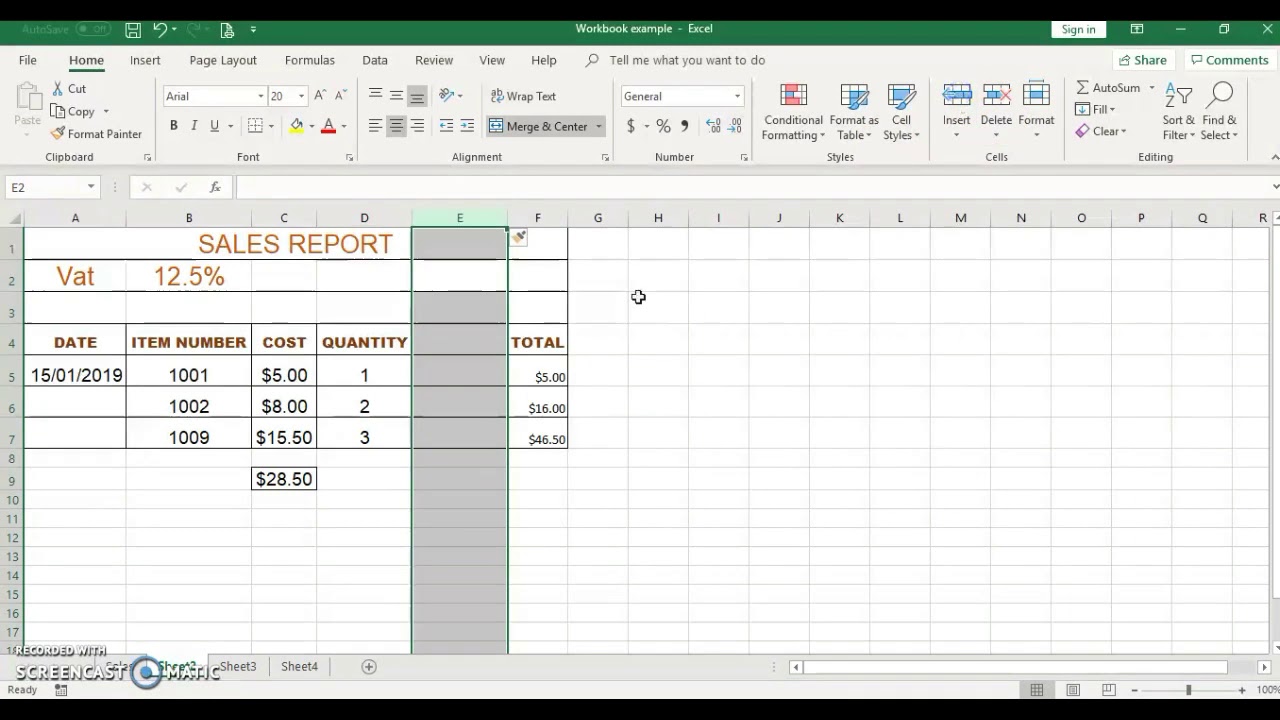Open the General number format dropdown
This screenshot has width=1280, height=720.
[x=737, y=96]
